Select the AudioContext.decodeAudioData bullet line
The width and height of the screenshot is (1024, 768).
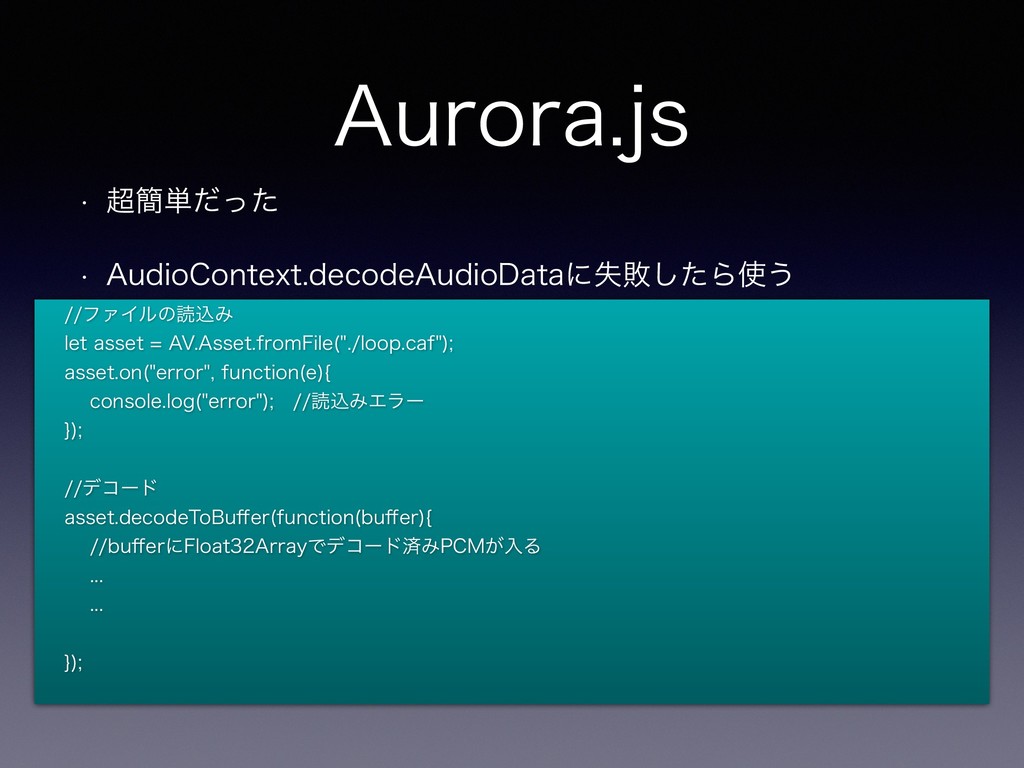449,274
